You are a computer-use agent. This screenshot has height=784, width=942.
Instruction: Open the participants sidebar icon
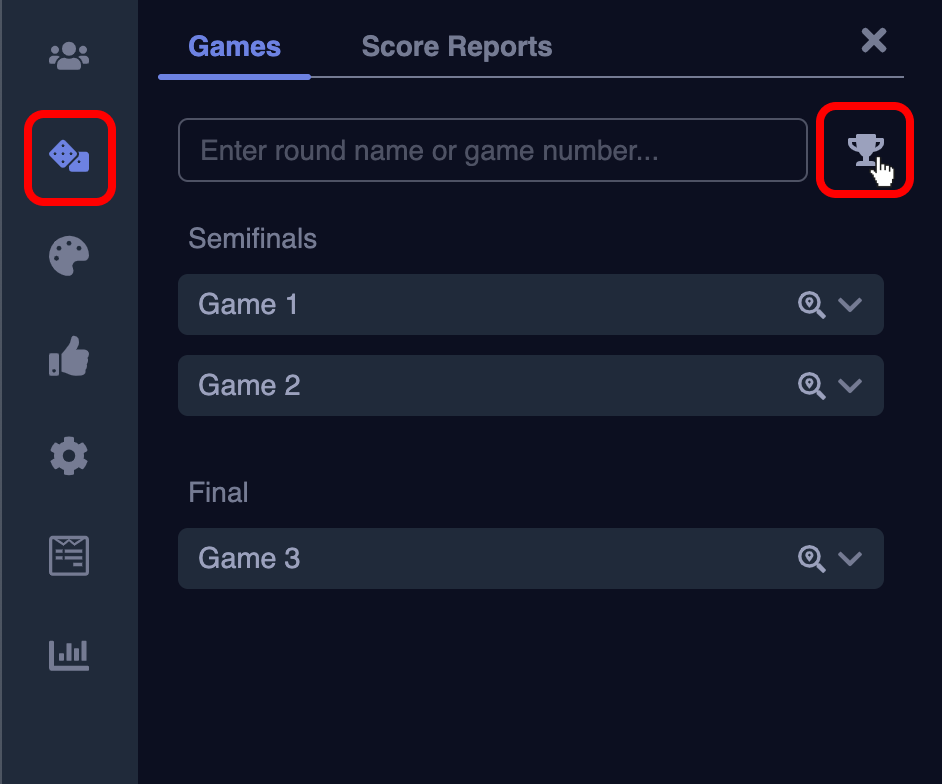[69, 56]
